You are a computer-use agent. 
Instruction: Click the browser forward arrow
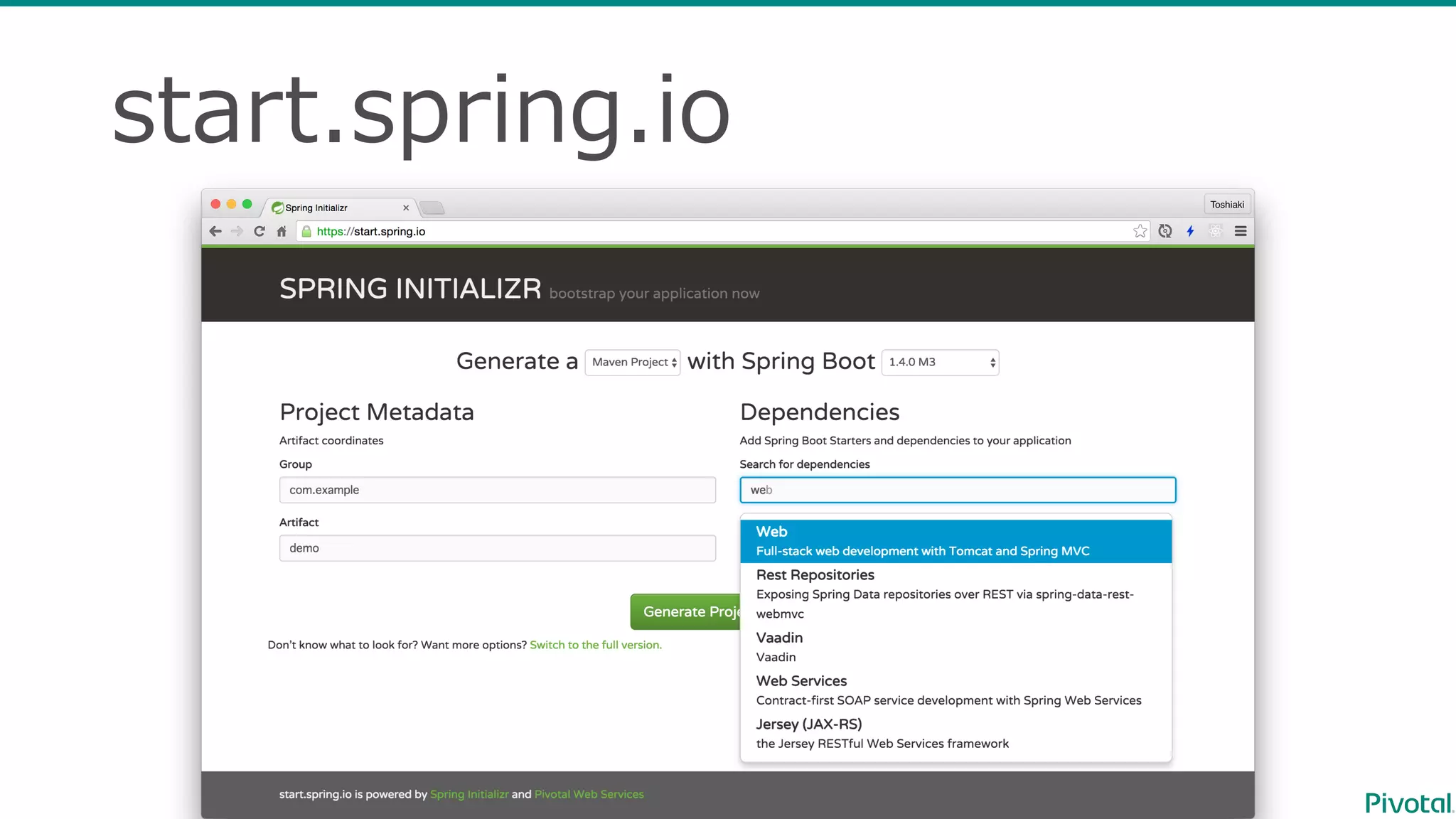237,231
